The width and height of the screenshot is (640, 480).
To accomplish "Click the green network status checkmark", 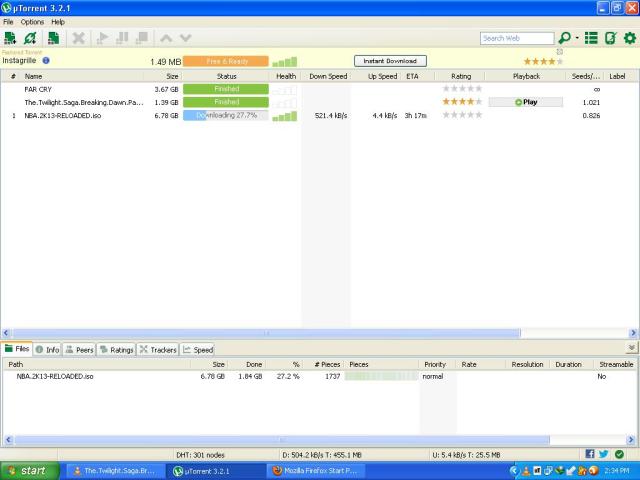I will [619, 454].
